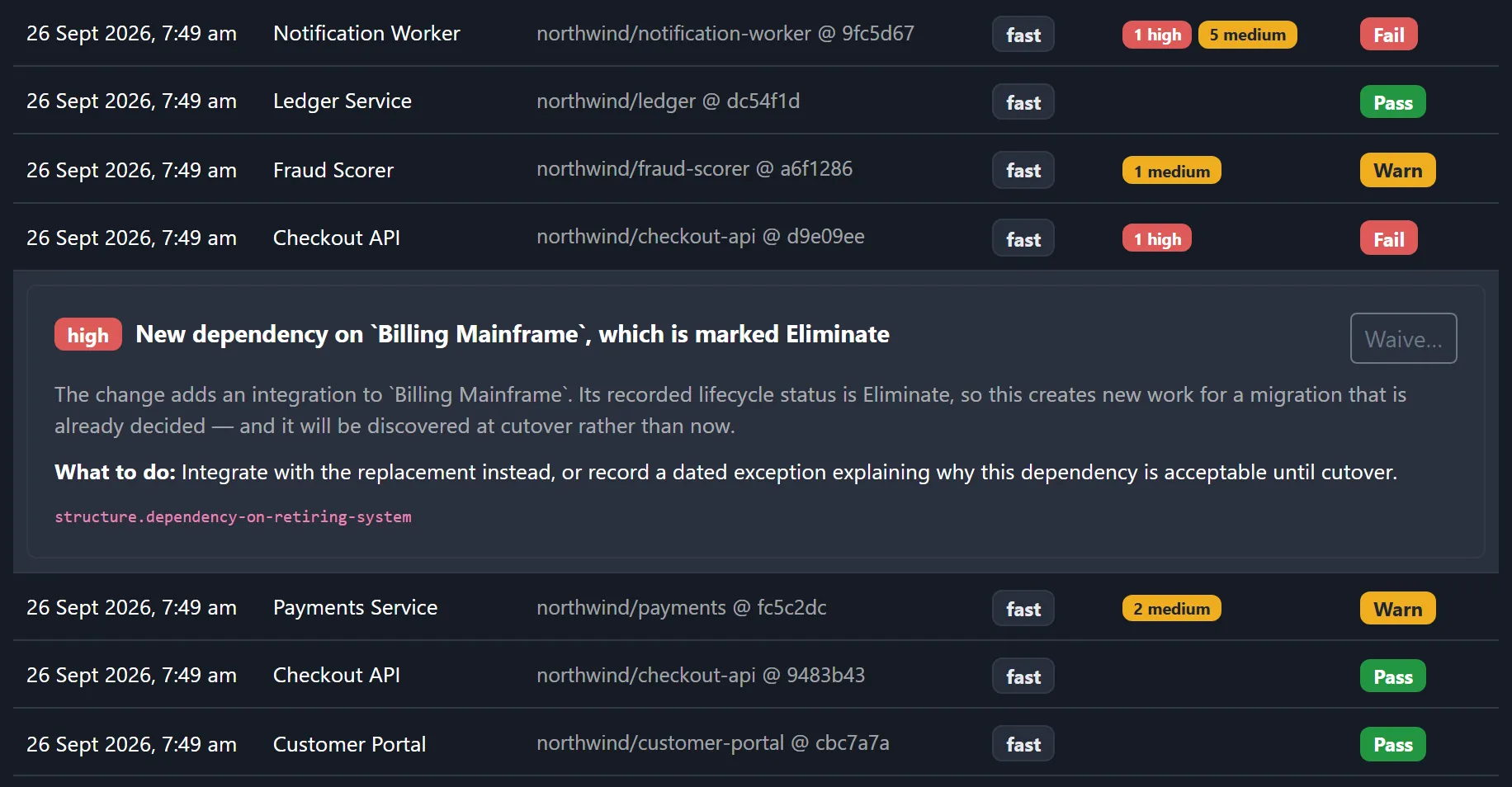Expand the Fraud Scorer row

point(755,169)
